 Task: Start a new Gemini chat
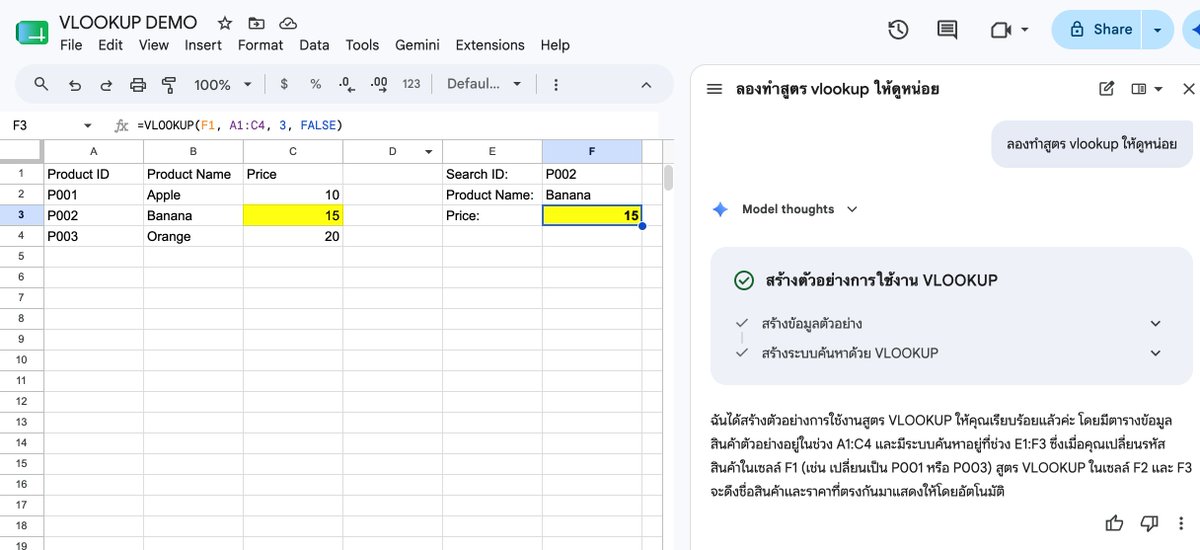1106,89
